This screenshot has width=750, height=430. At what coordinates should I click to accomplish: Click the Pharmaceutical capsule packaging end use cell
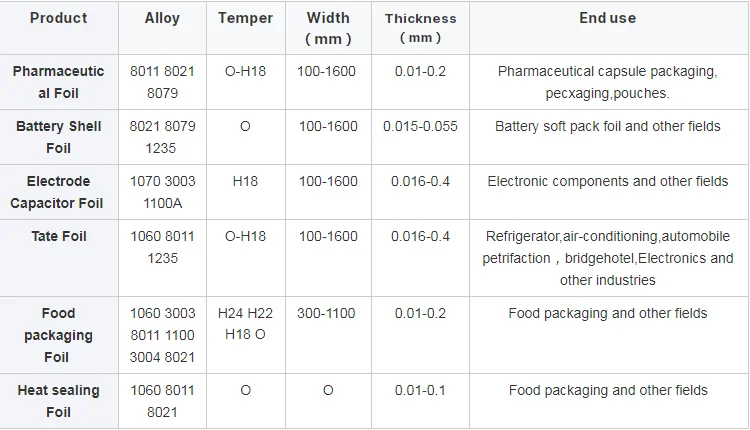[607, 82]
